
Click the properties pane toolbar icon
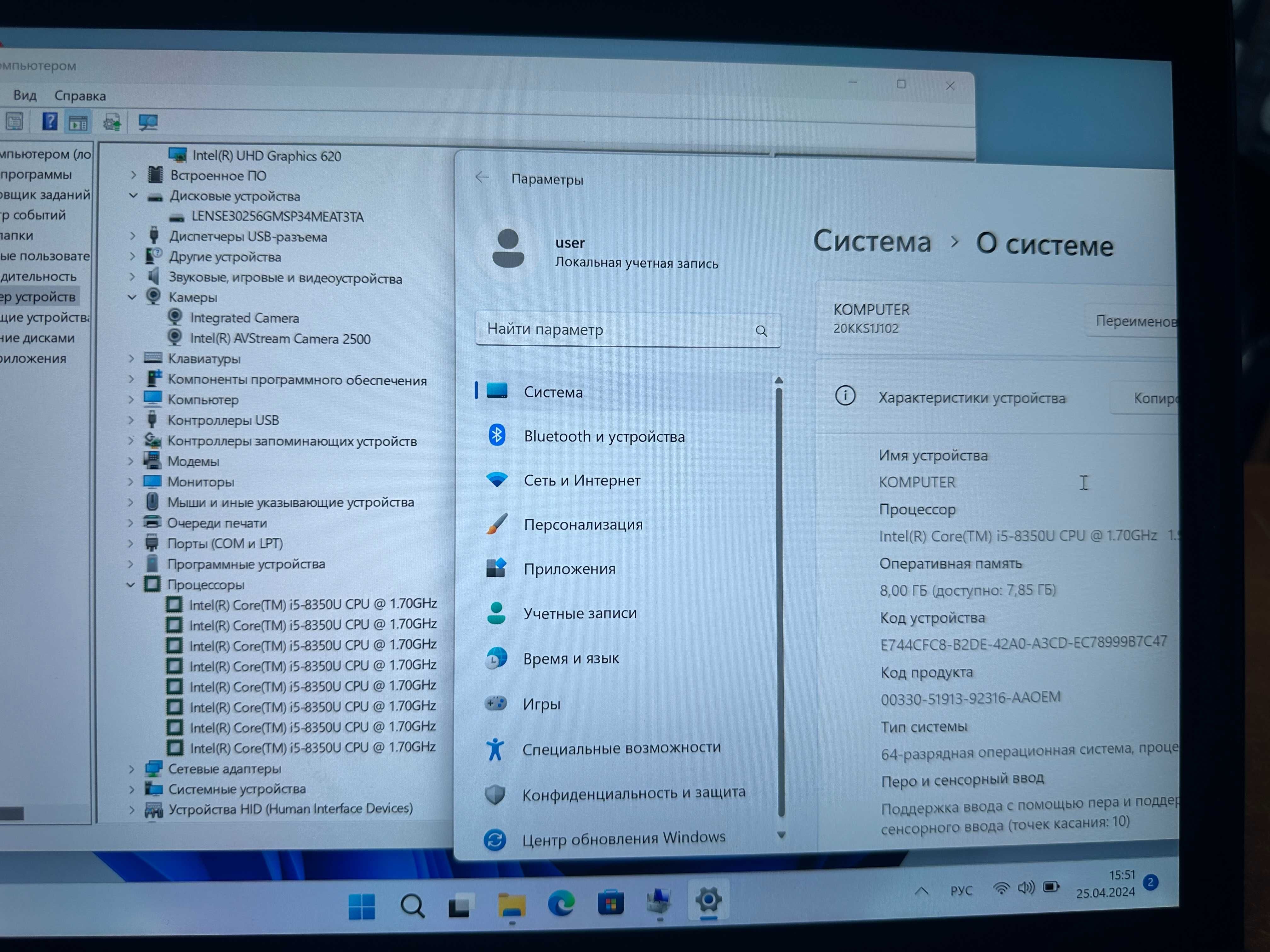[x=78, y=122]
